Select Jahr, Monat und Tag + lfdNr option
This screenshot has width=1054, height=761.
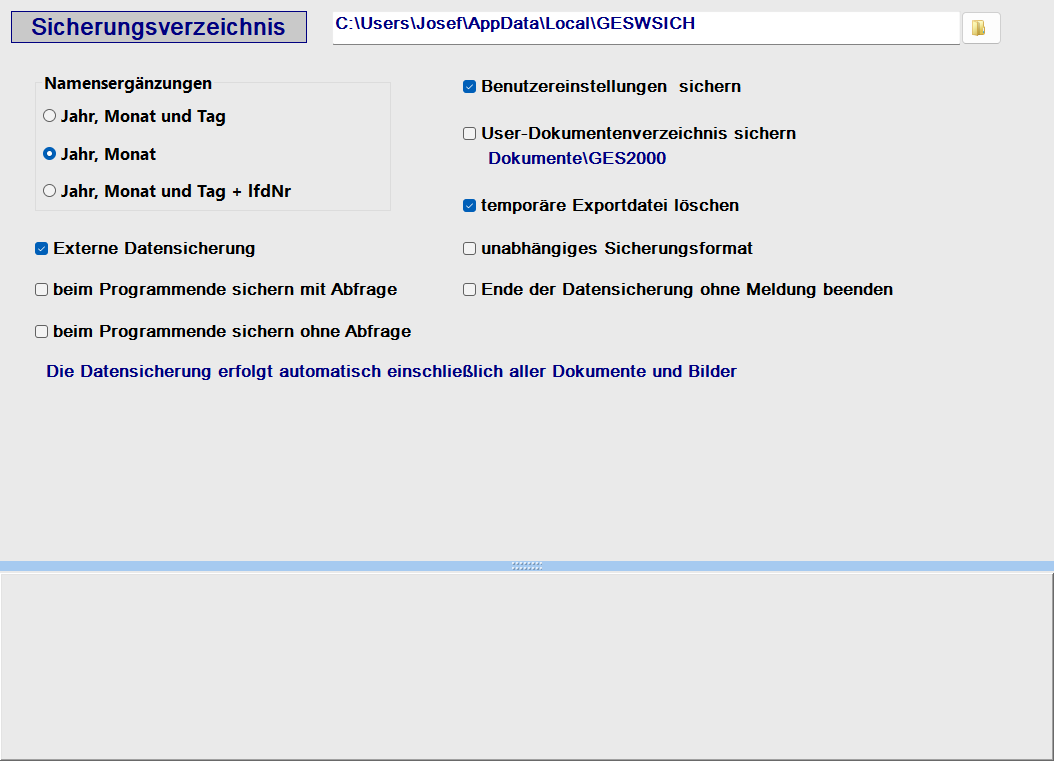(x=49, y=191)
